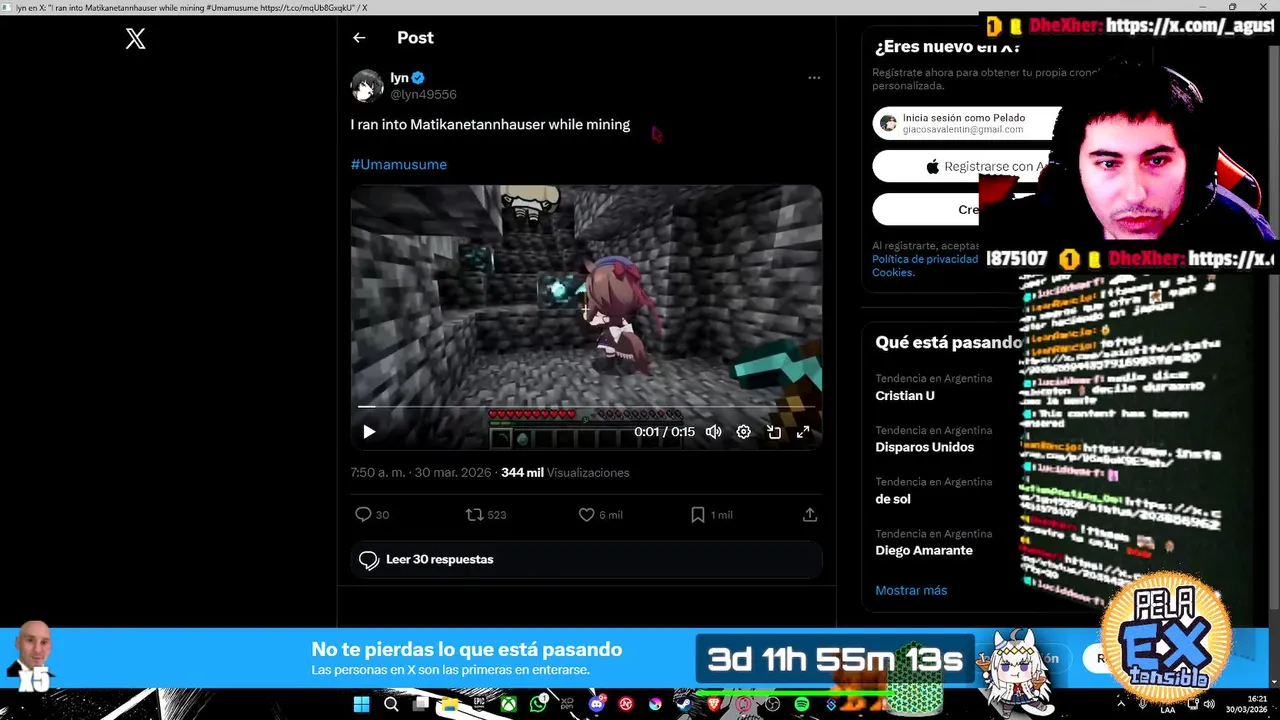Viewport: 1280px width, 720px height.
Task: Open lyn's profile avatar
Action: click(x=367, y=86)
